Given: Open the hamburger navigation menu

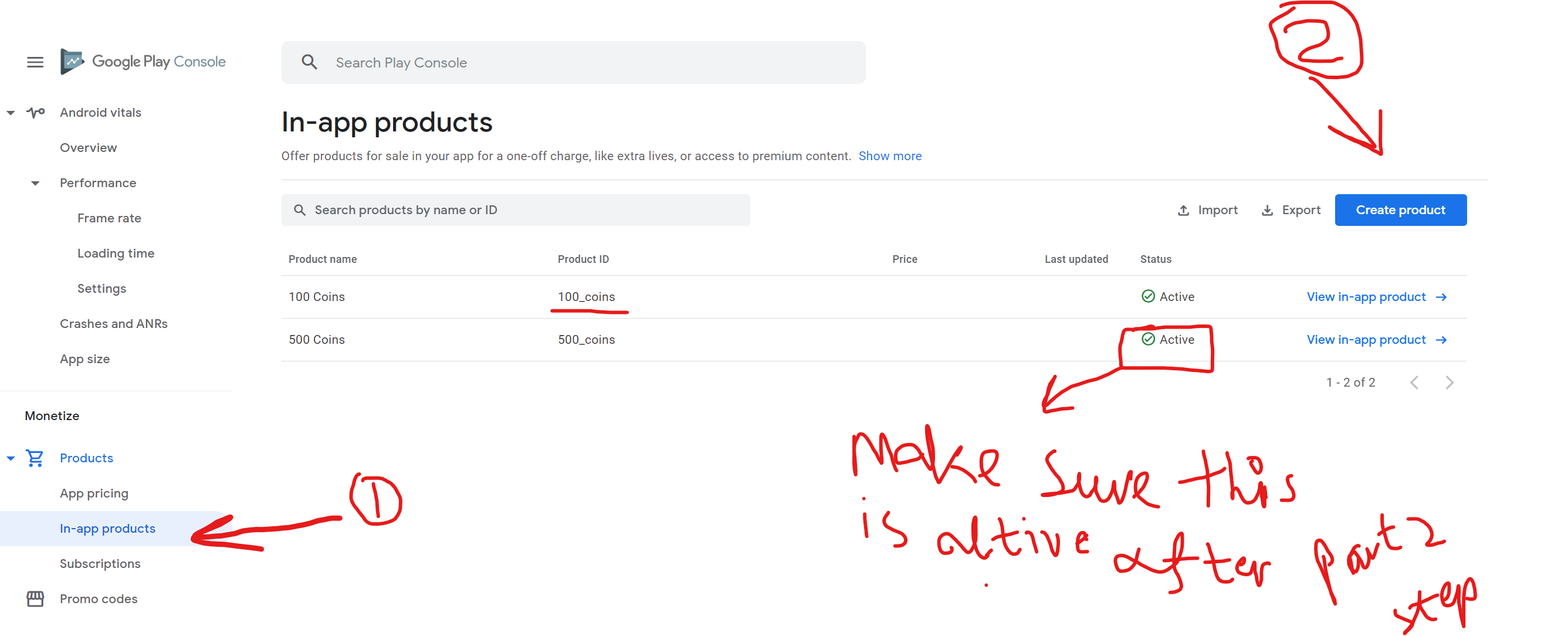Looking at the screenshot, I should pyautogui.click(x=35, y=62).
